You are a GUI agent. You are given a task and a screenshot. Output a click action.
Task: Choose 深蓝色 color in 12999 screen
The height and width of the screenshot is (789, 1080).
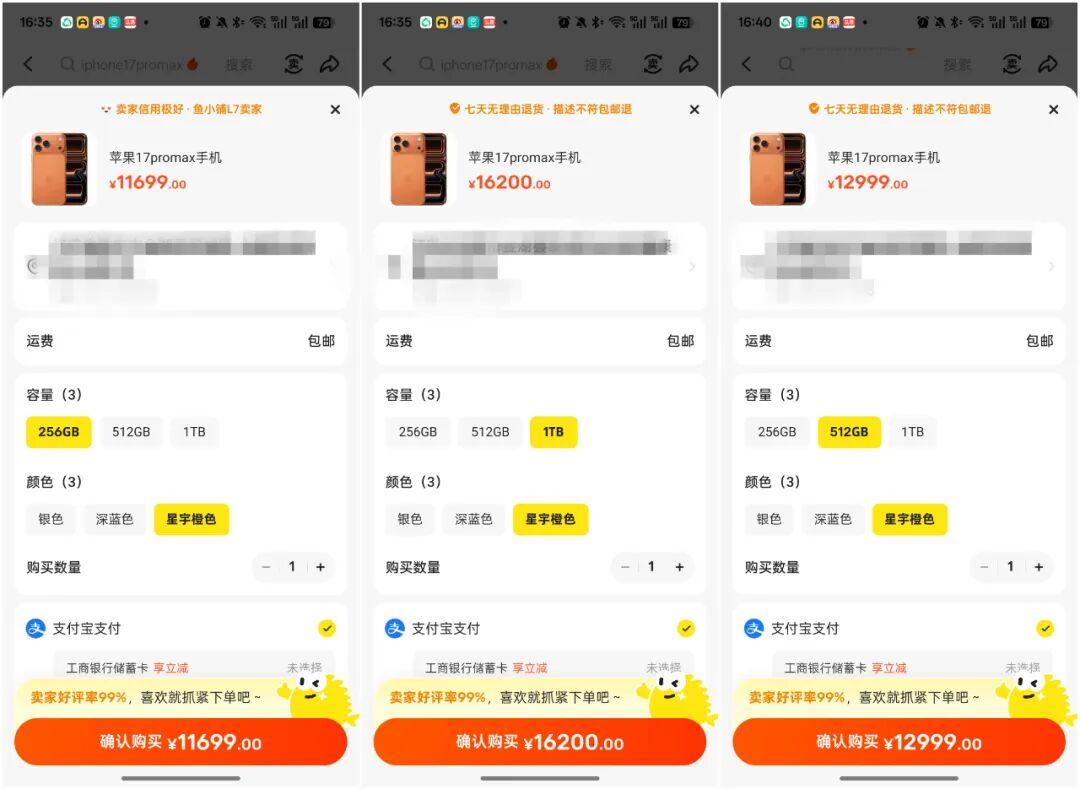833,519
